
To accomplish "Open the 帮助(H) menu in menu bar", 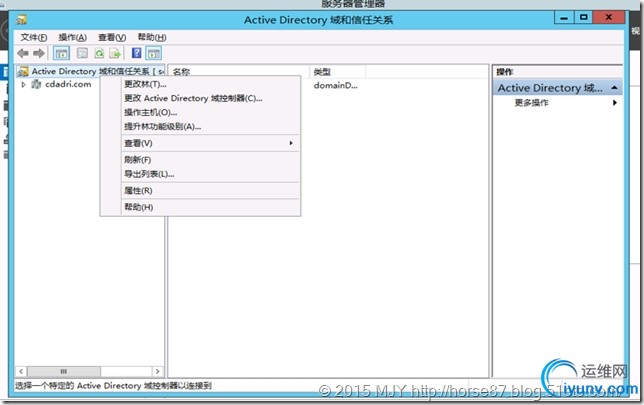I will 152,38.
